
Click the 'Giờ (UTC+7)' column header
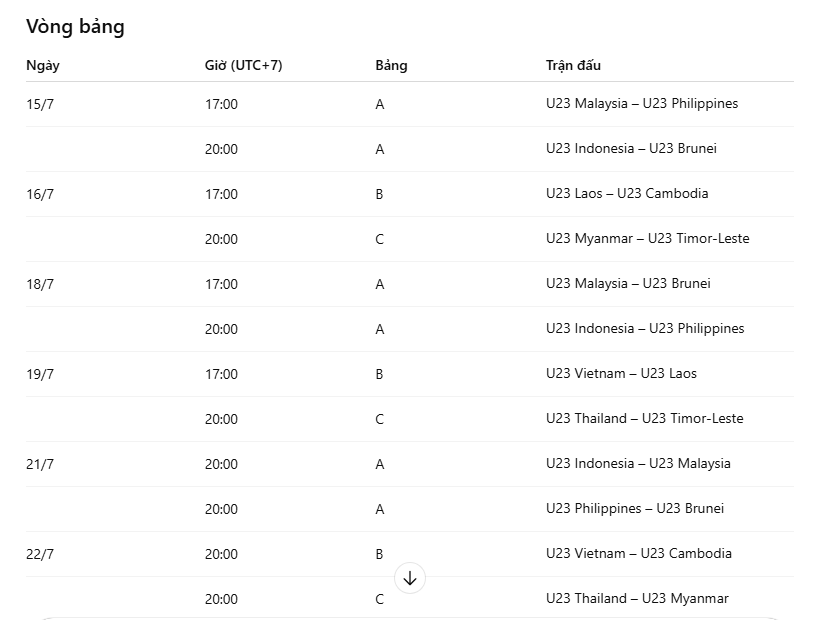243,66
